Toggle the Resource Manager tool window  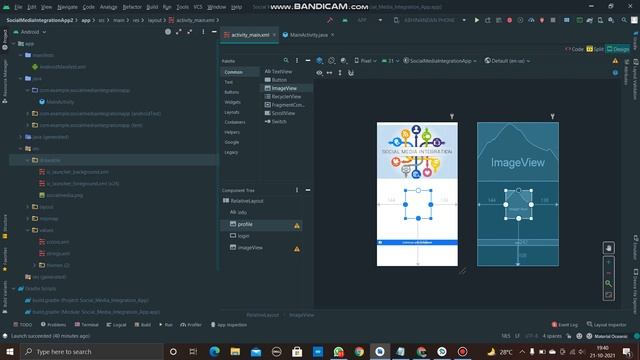(5, 81)
